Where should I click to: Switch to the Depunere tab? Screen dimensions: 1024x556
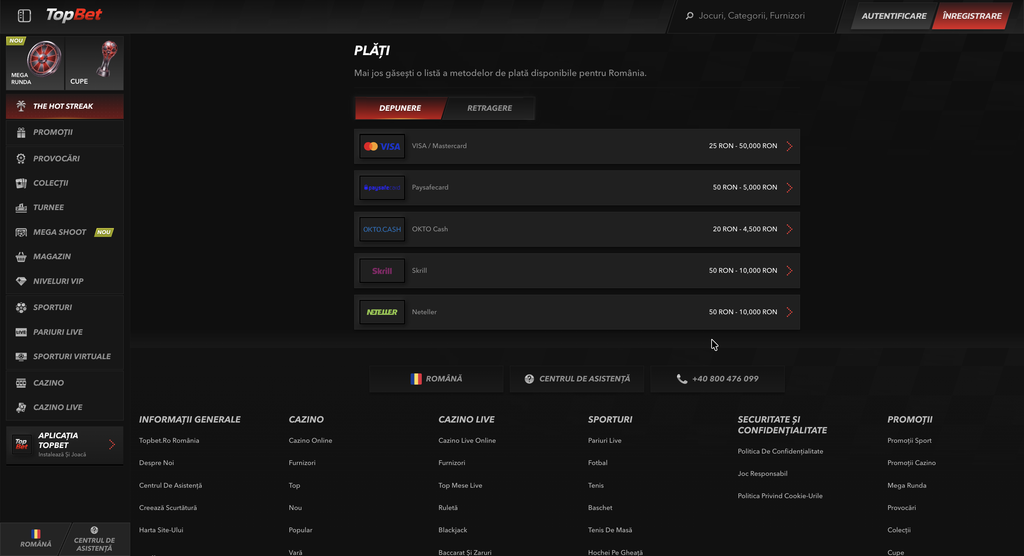point(400,108)
